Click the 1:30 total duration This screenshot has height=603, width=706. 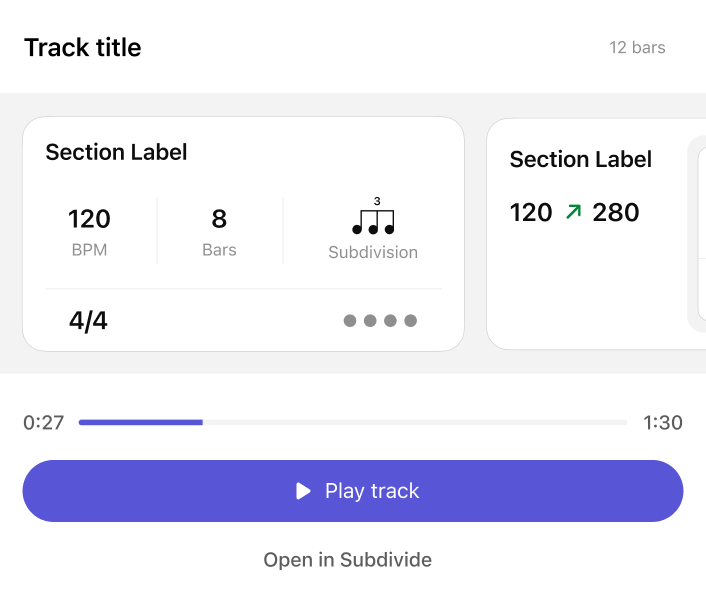click(663, 423)
